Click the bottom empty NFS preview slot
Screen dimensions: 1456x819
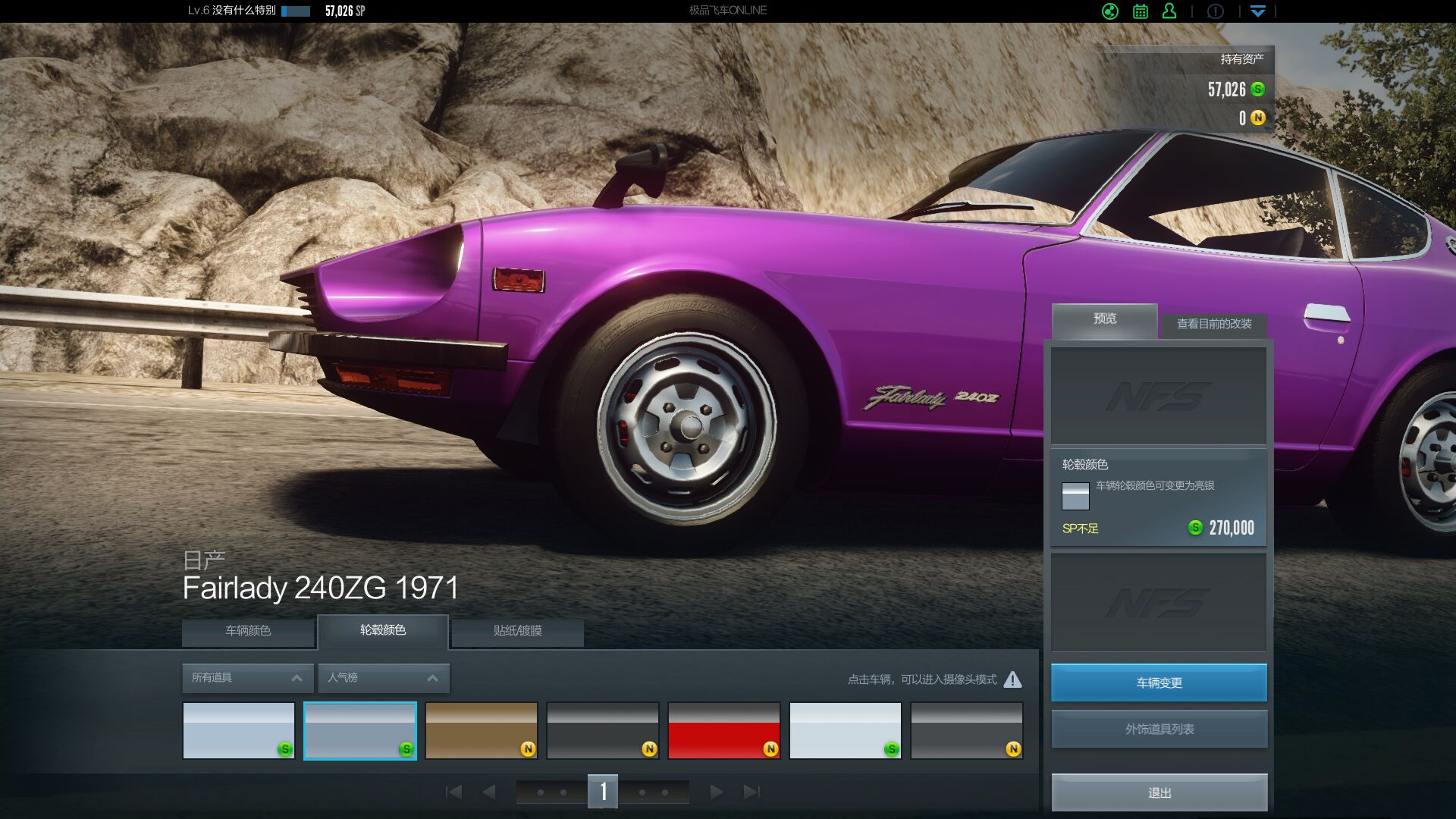(1159, 602)
